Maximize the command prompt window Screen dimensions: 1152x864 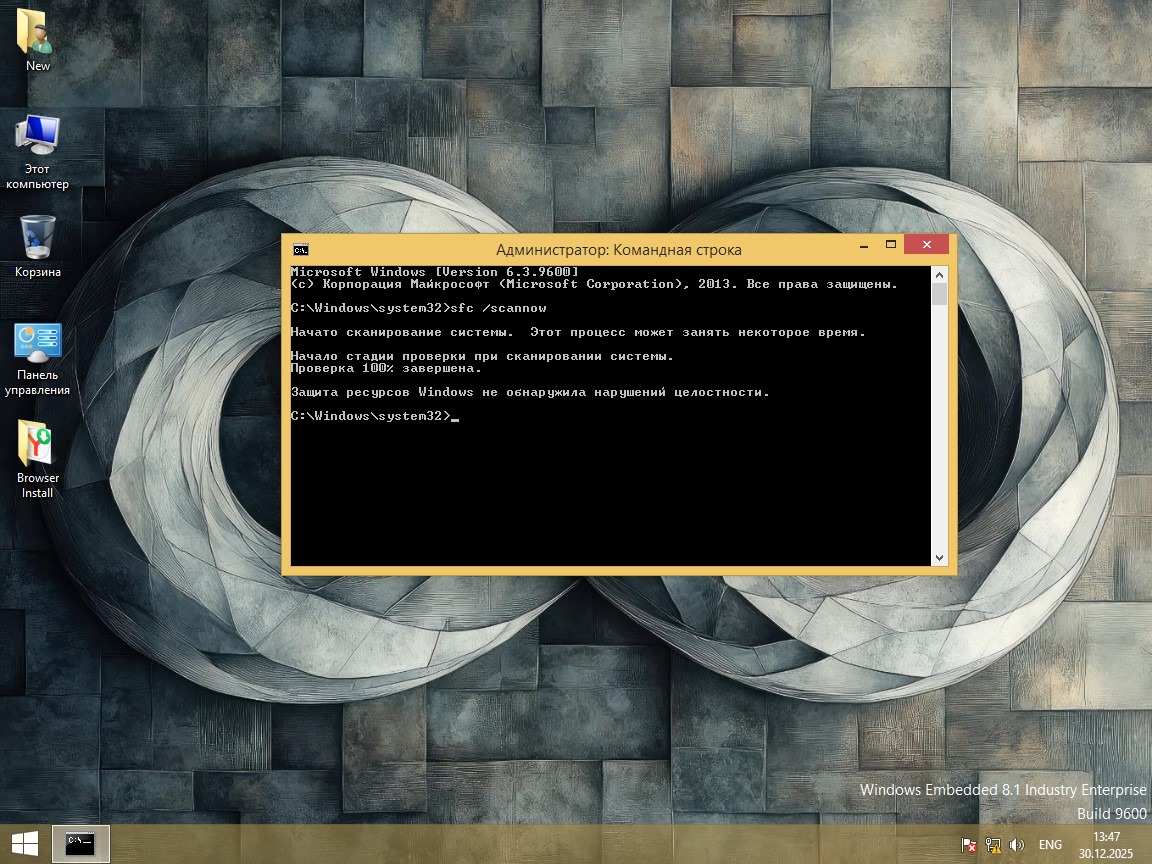890,245
